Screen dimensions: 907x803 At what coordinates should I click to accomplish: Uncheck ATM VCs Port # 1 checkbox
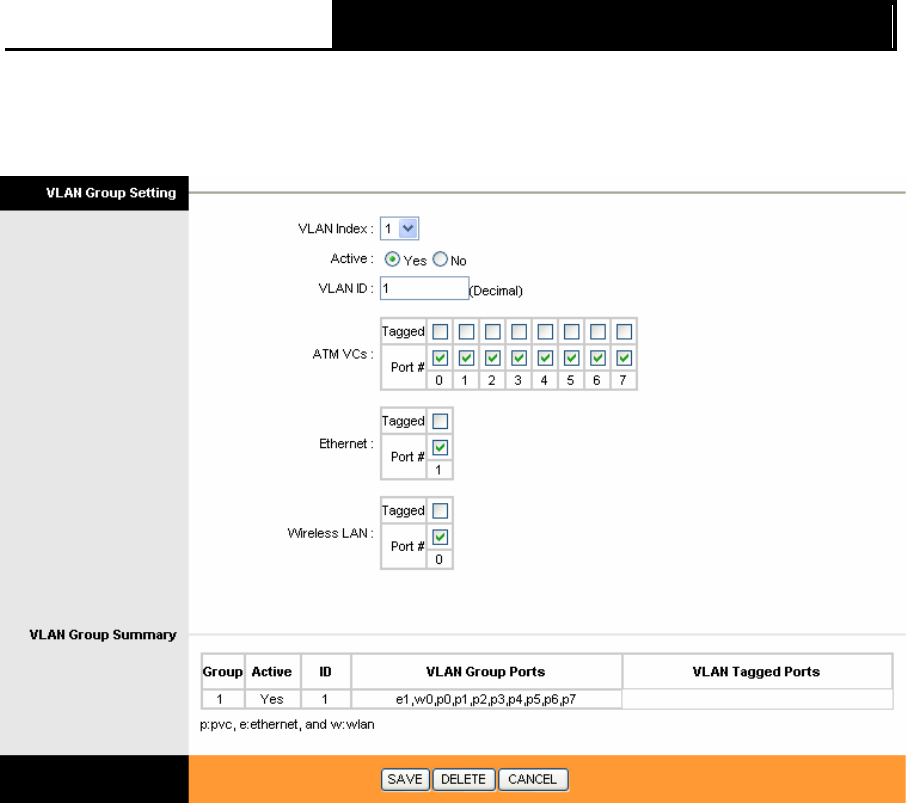coord(466,358)
